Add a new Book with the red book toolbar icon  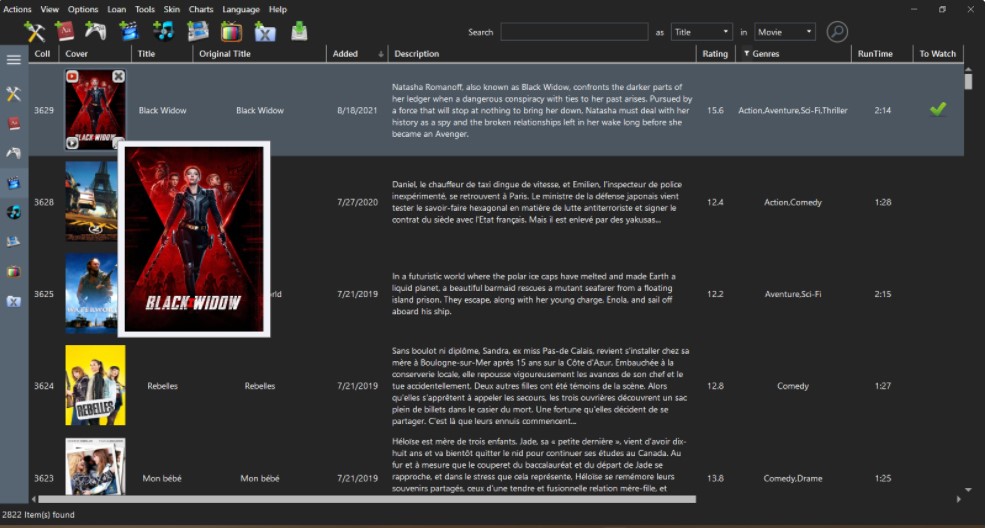(x=65, y=31)
